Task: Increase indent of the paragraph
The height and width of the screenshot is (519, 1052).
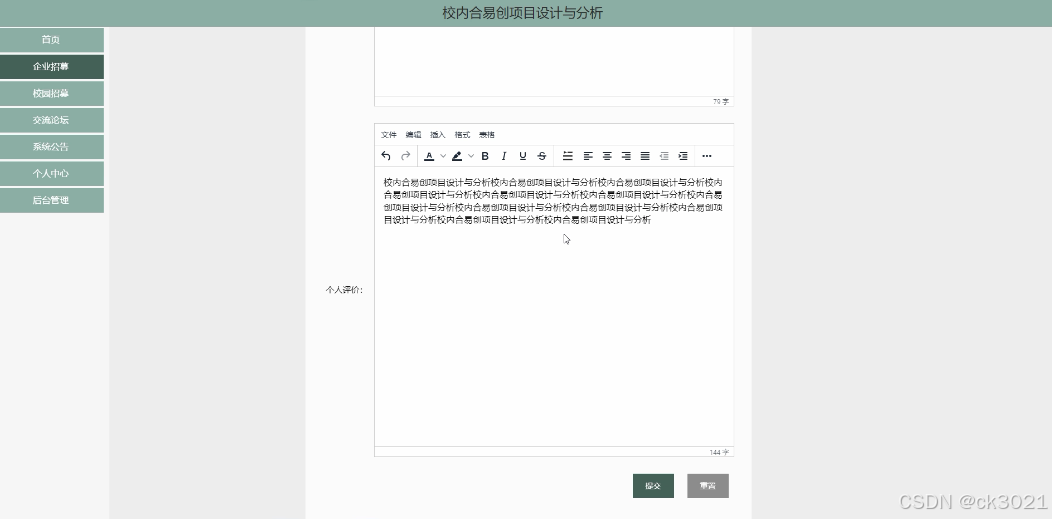Action: (683, 156)
